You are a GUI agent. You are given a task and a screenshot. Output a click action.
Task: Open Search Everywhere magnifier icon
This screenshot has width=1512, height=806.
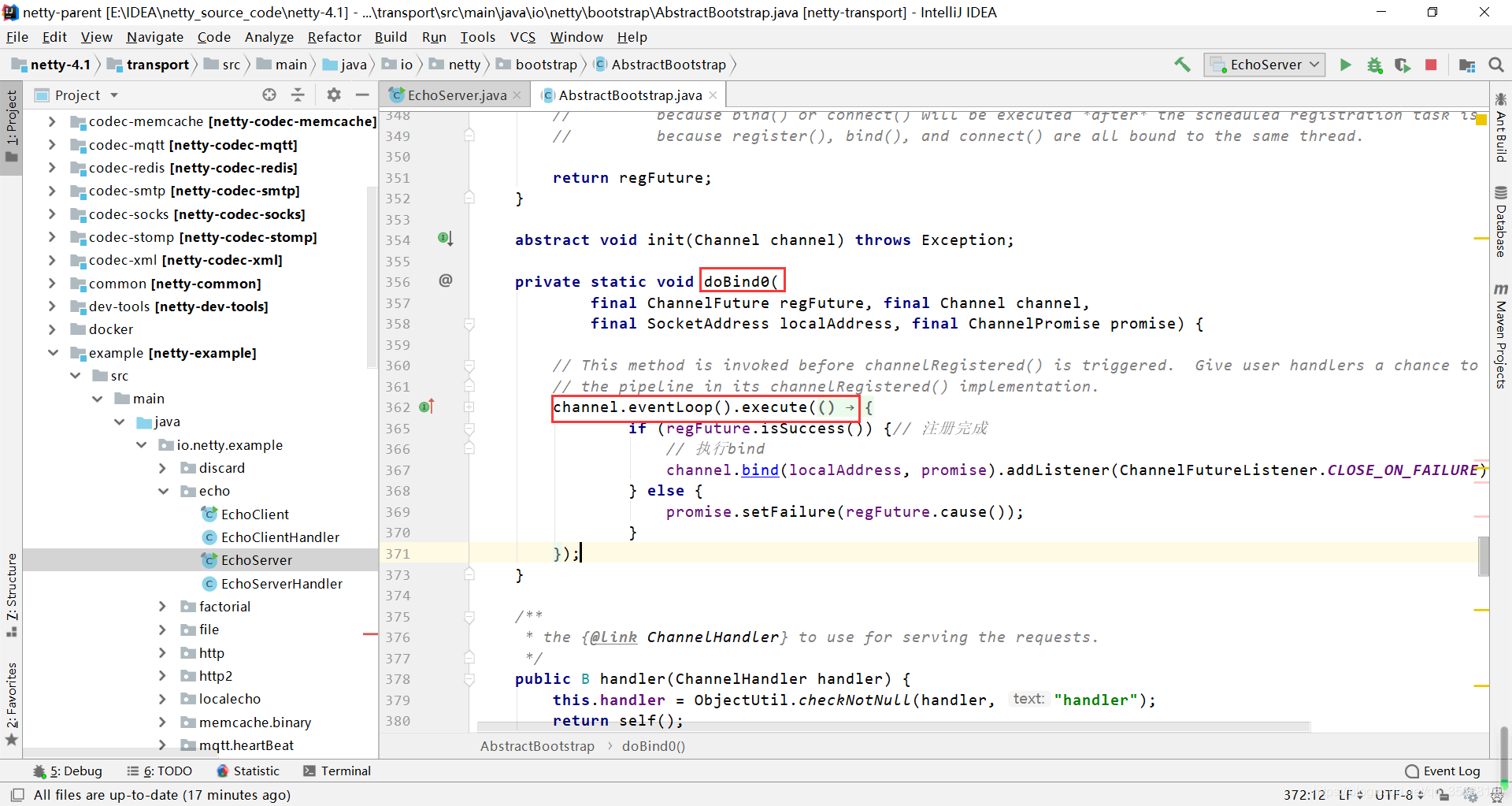(1496, 65)
